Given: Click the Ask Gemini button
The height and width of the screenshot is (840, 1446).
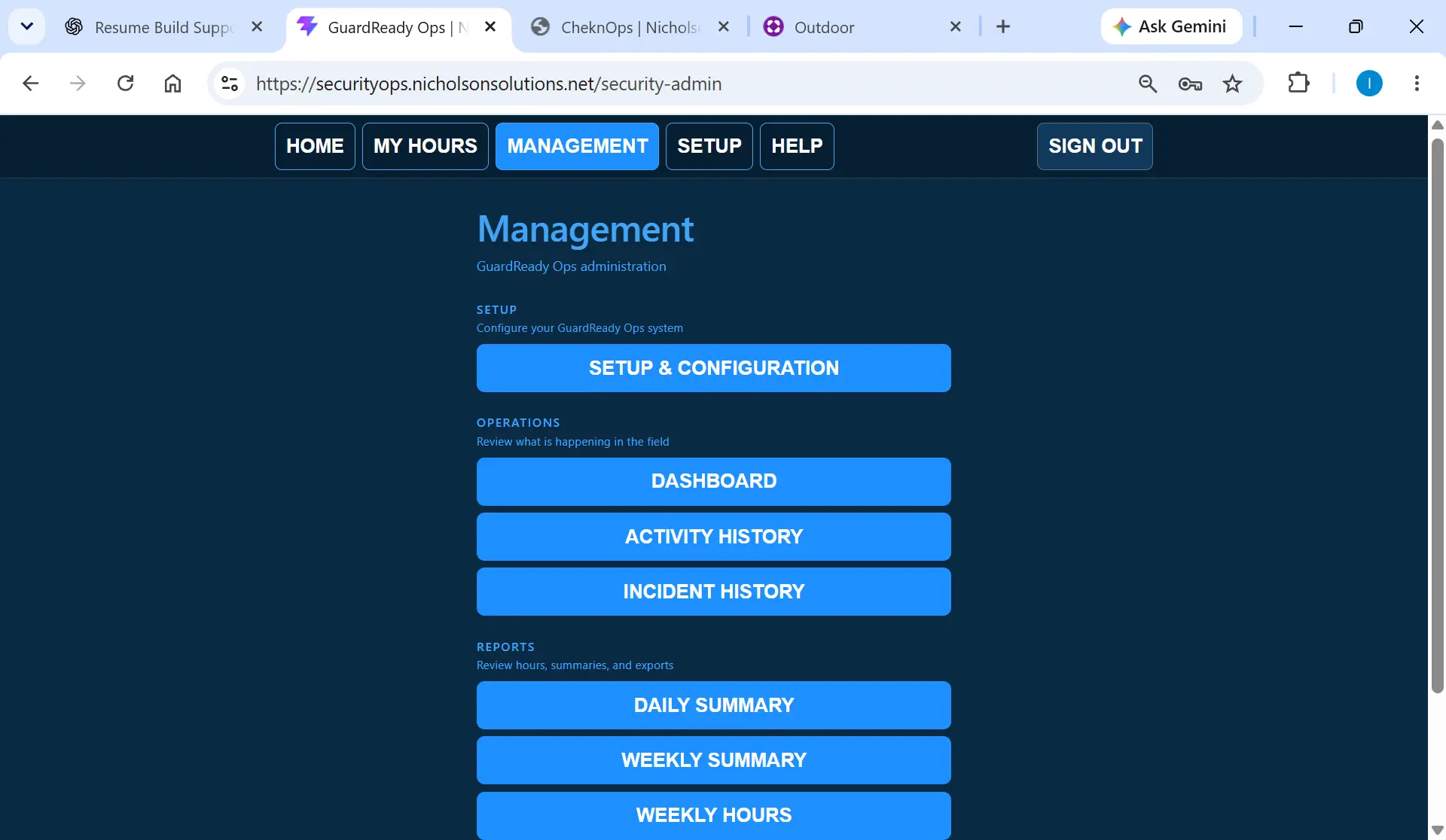Looking at the screenshot, I should click(x=1171, y=27).
